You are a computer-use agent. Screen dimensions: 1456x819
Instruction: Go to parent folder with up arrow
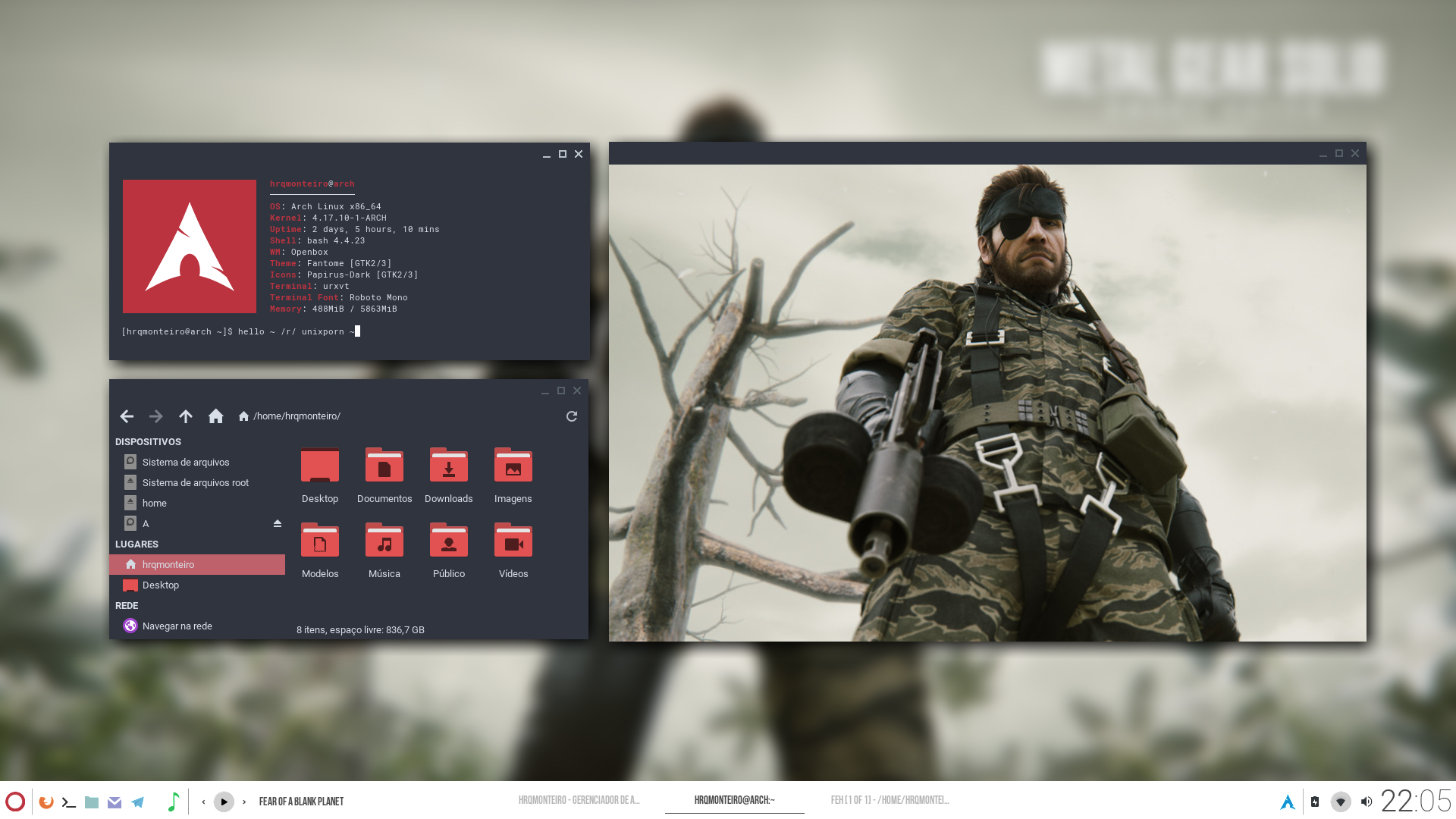click(x=186, y=416)
